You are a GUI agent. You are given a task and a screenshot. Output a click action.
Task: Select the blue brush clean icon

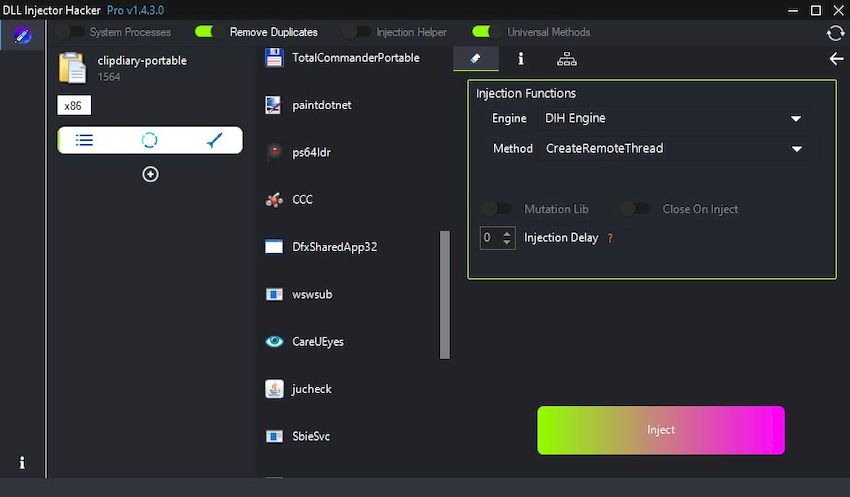[x=215, y=140]
